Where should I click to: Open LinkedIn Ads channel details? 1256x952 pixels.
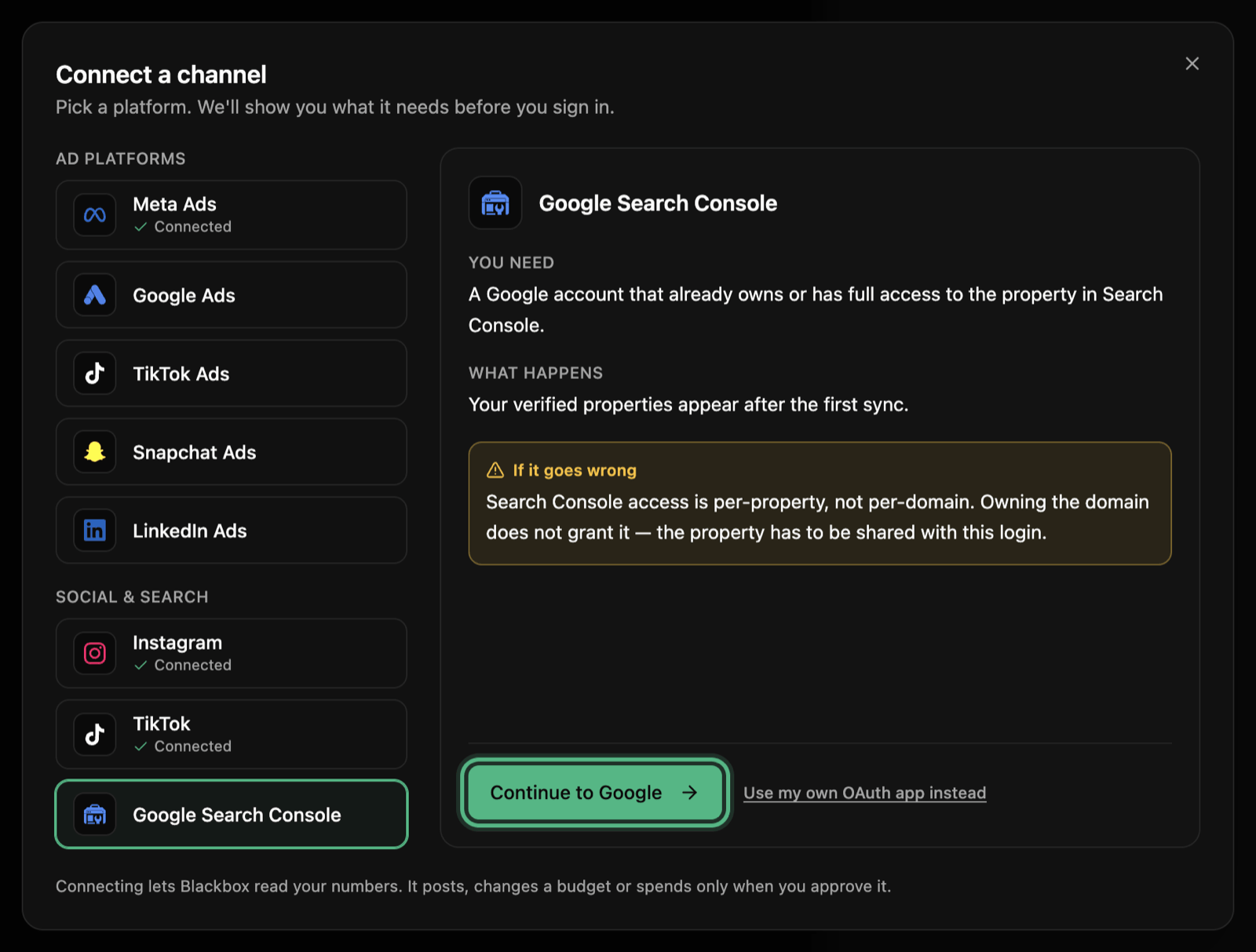(x=232, y=531)
